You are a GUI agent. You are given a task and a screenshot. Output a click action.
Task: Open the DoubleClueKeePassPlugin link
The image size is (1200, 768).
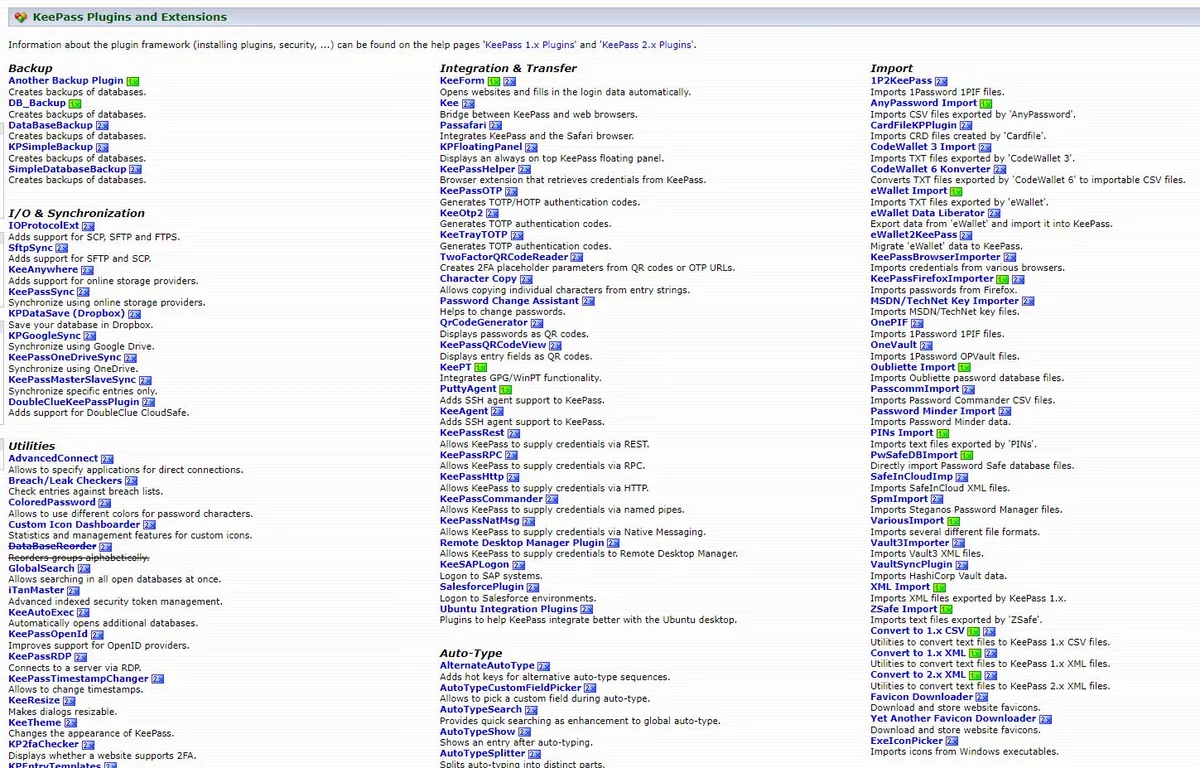click(74, 401)
